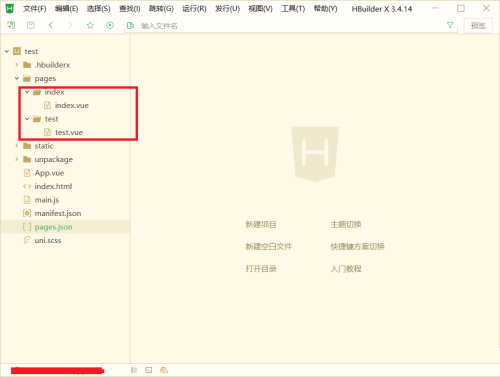Image resolution: width=500 pixels, height=377 pixels.
Task: Expand the unpackage folder chevron
Action: [17, 159]
